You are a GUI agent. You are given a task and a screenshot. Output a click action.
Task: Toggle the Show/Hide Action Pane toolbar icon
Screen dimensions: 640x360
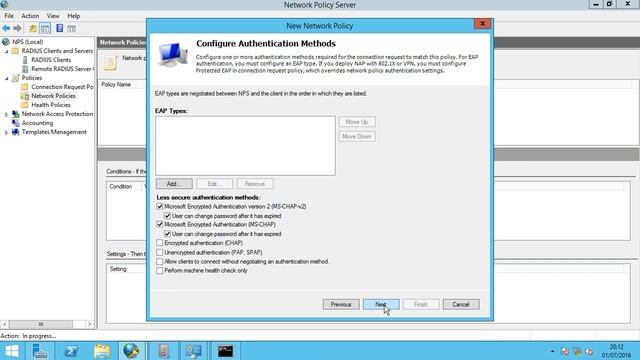(x=71, y=28)
